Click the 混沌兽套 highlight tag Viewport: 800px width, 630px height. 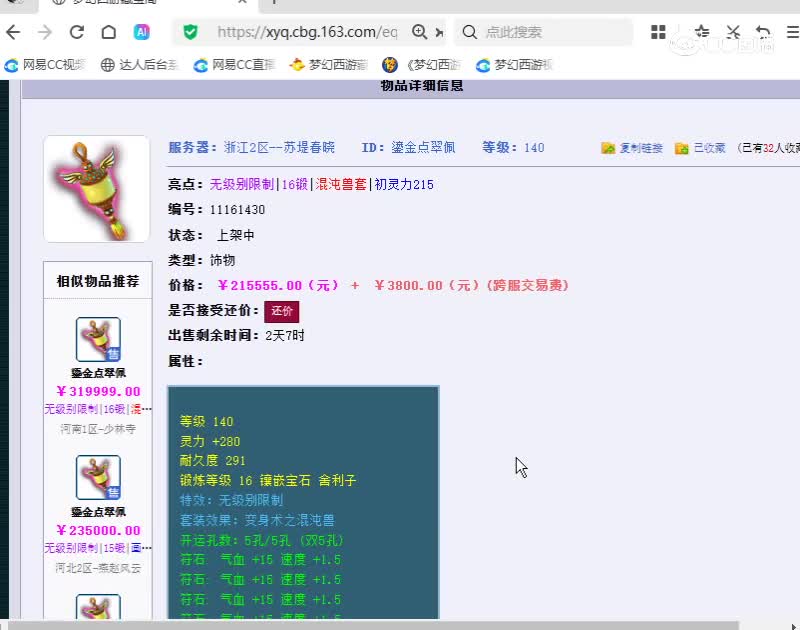point(341,184)
